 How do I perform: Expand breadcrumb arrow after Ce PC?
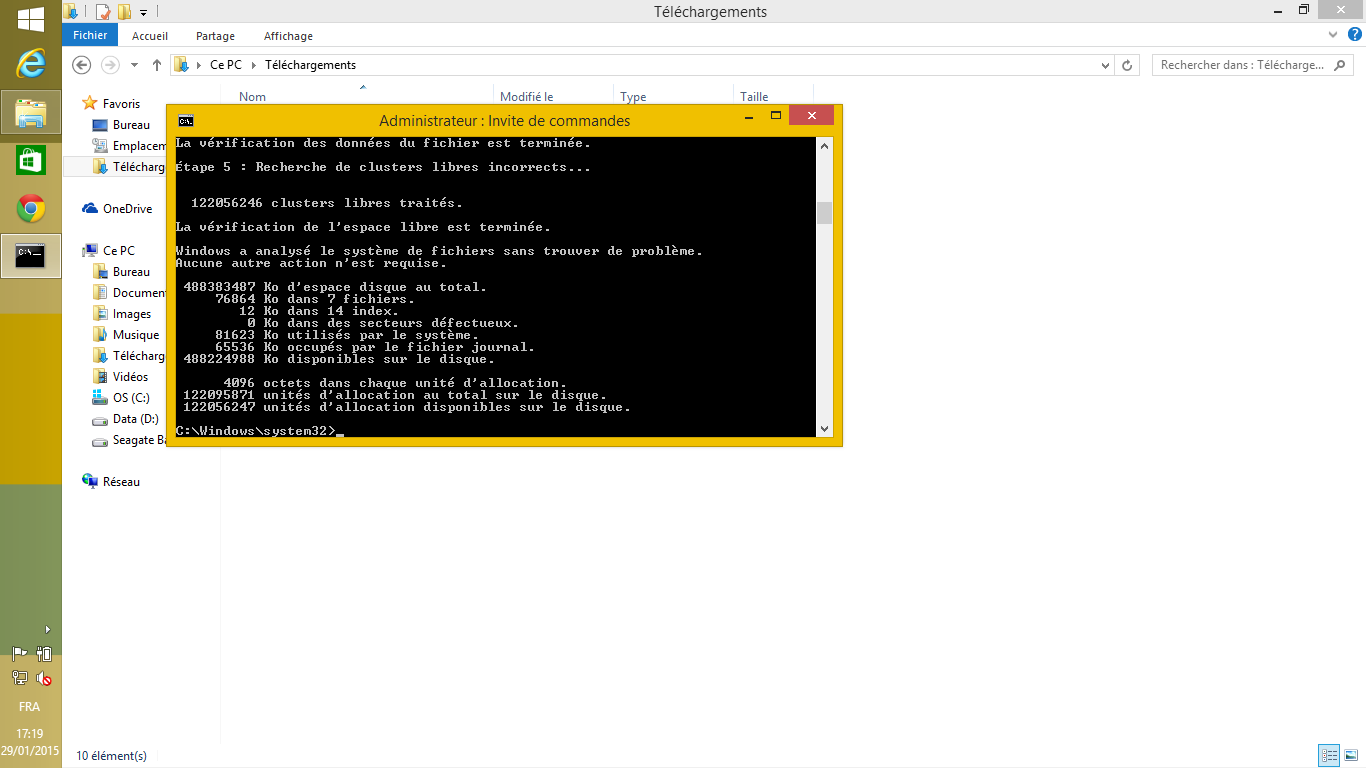pyautogui.click(x=253, y=65)
